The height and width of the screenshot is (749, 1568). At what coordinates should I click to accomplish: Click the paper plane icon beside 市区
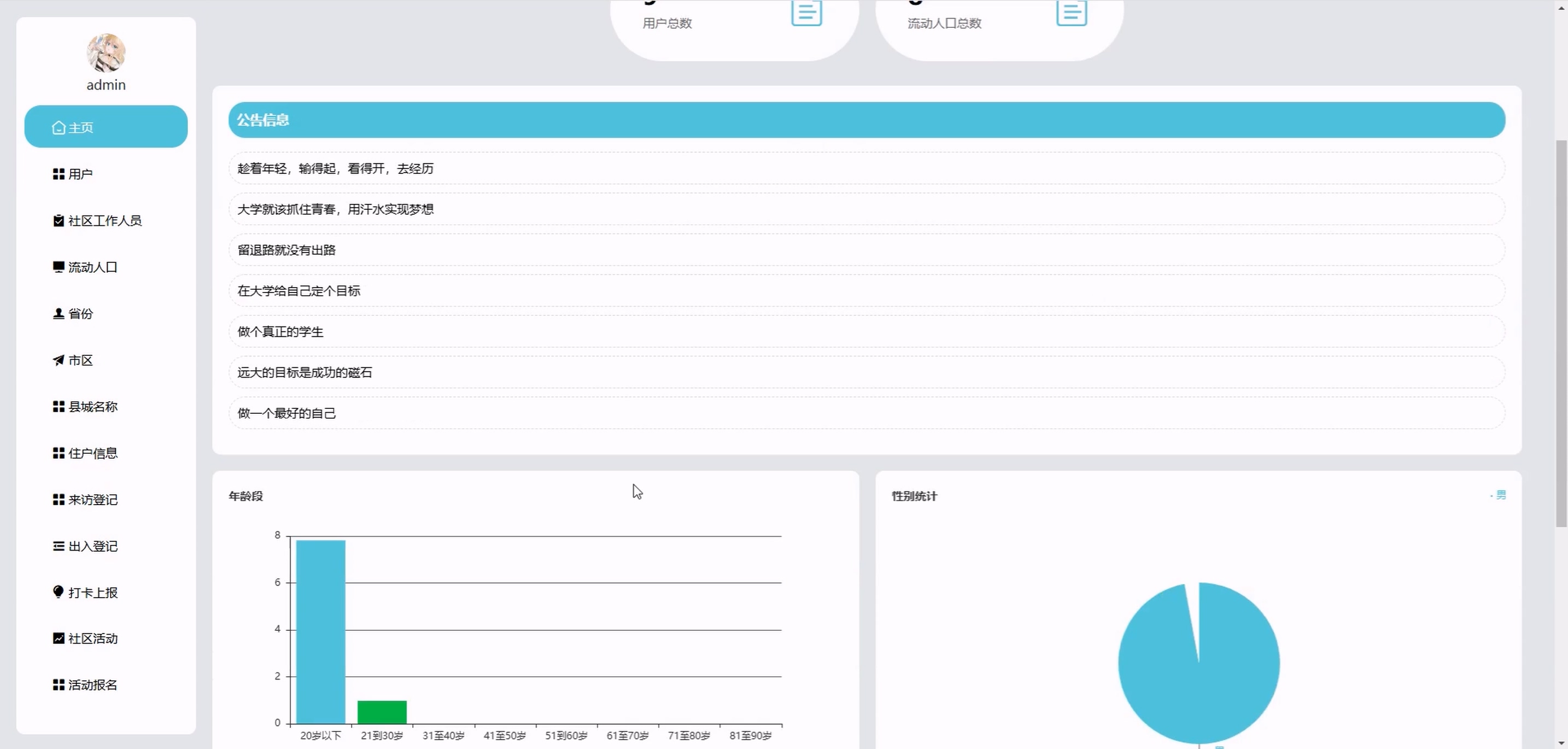58,360
